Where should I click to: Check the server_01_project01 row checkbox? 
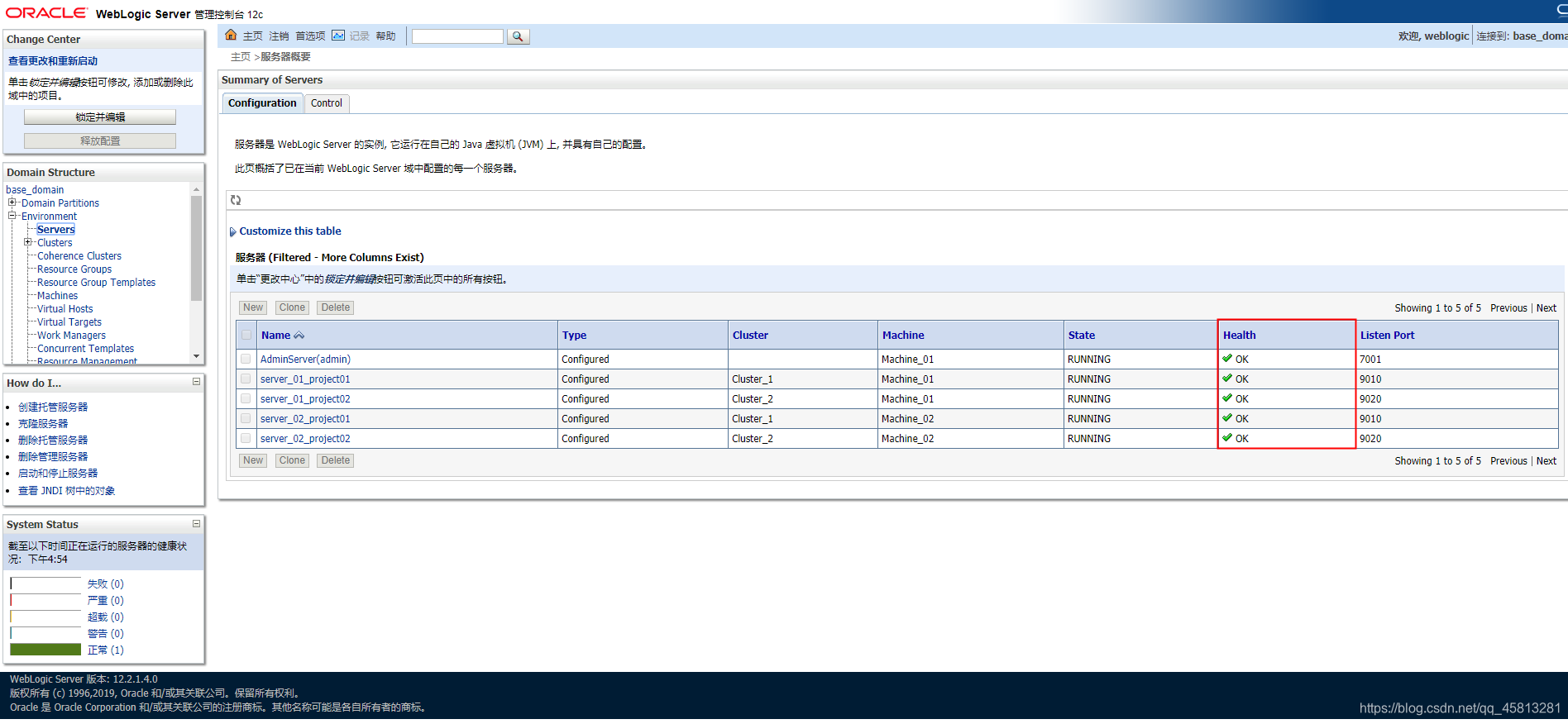[246, 379]
